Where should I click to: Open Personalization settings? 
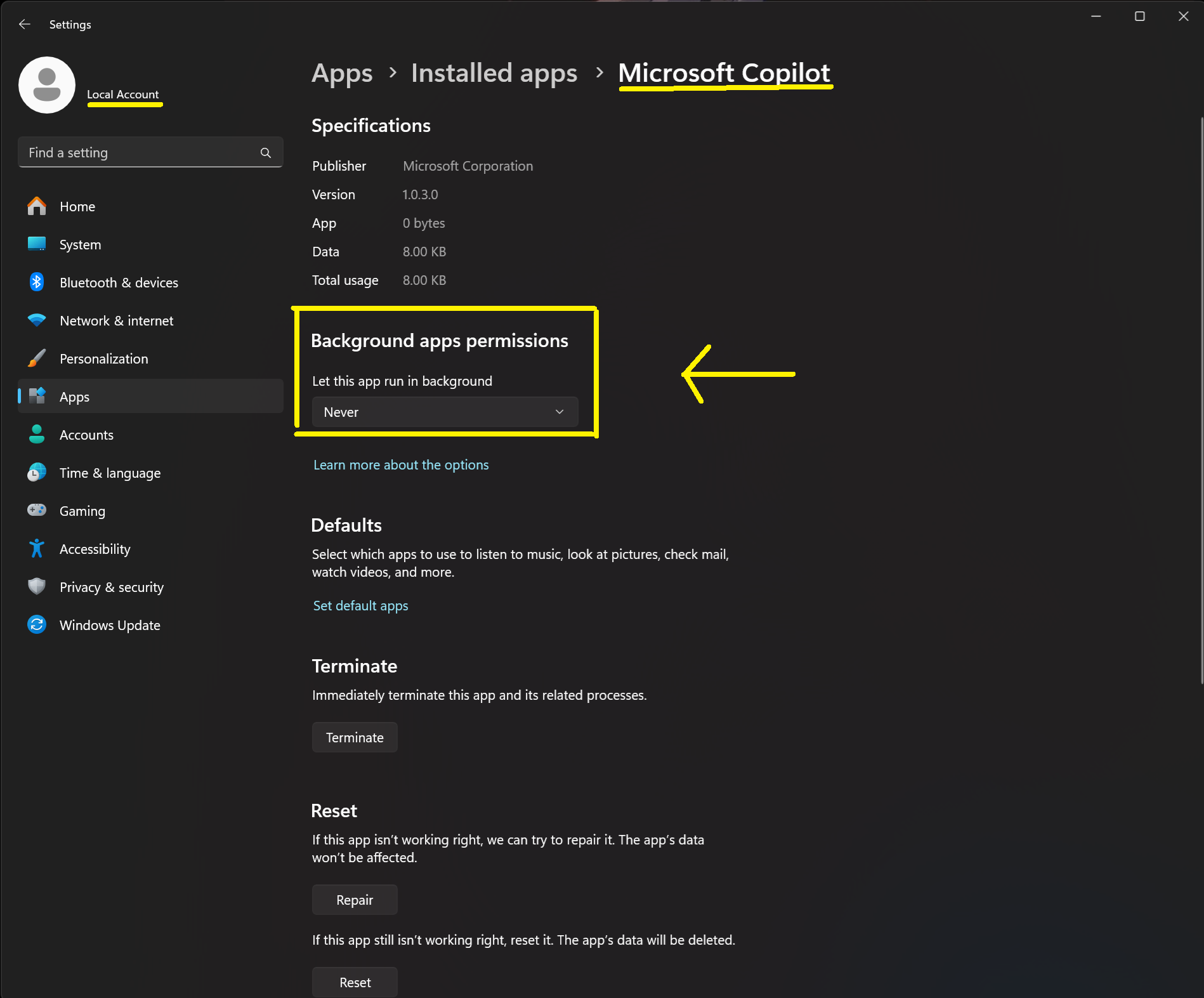pos(150,358)
